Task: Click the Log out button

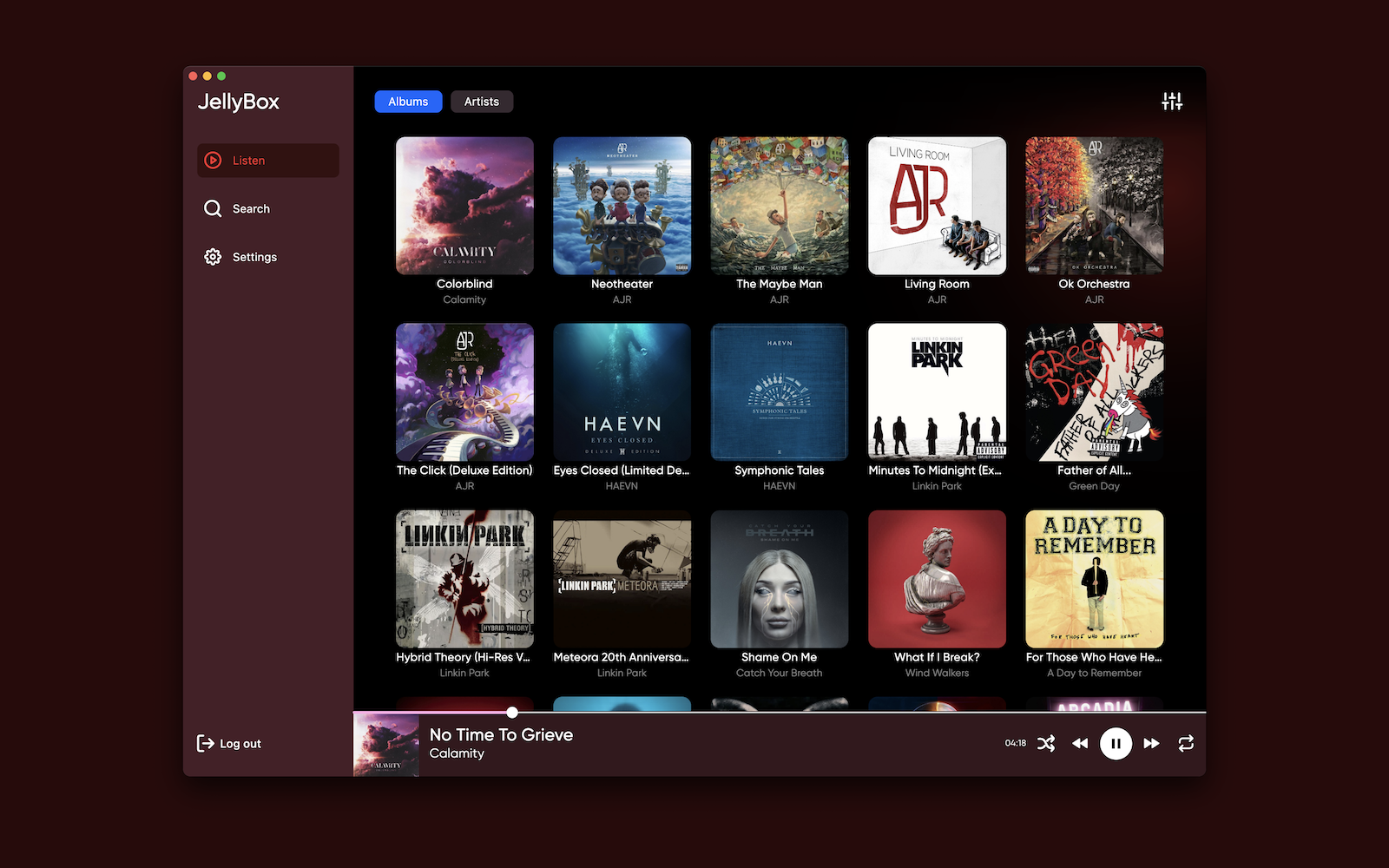Action: point(229,743)
